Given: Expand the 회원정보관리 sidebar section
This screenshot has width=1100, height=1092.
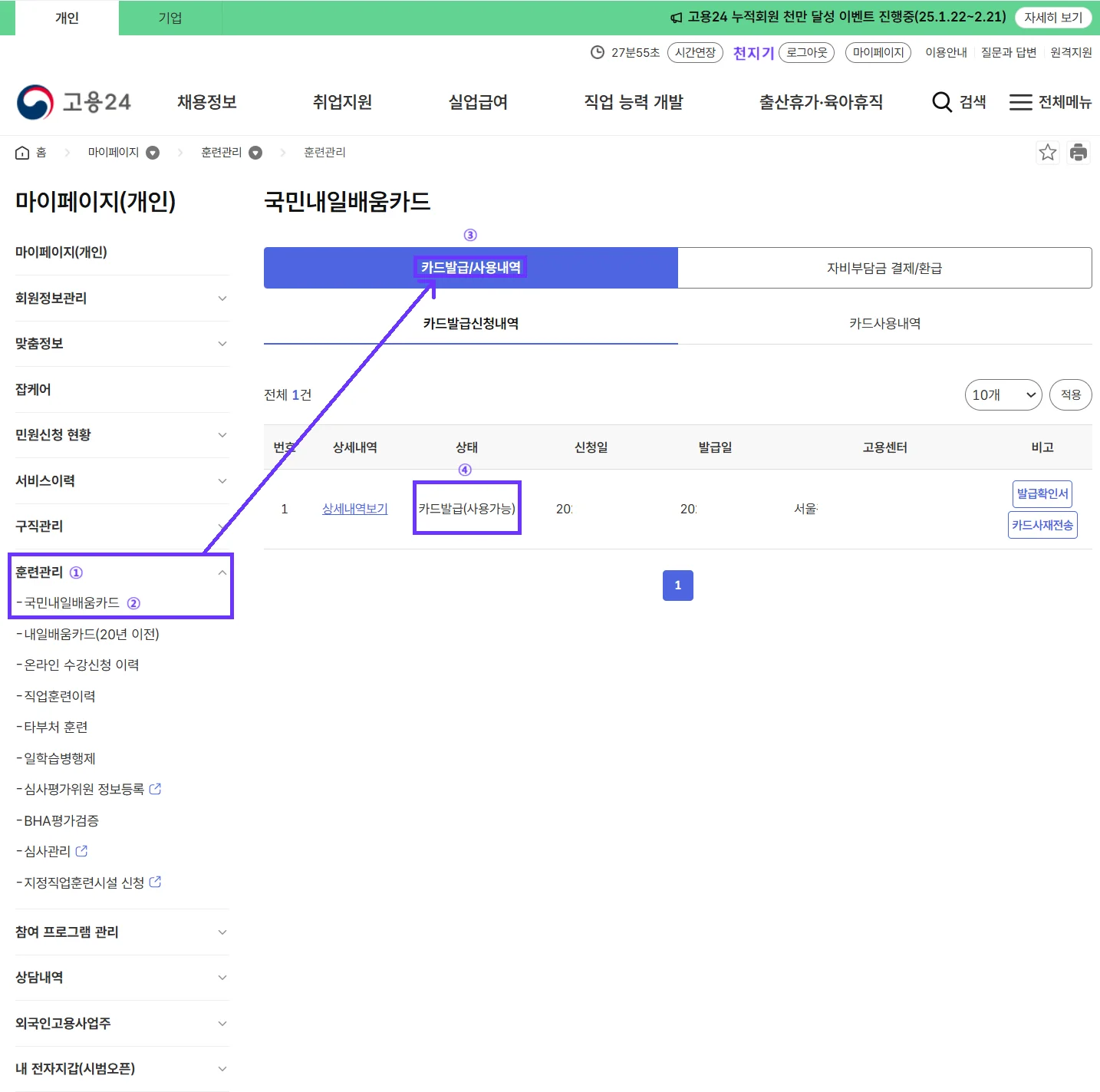Looking at the screenshot, I should click(222, 298).
